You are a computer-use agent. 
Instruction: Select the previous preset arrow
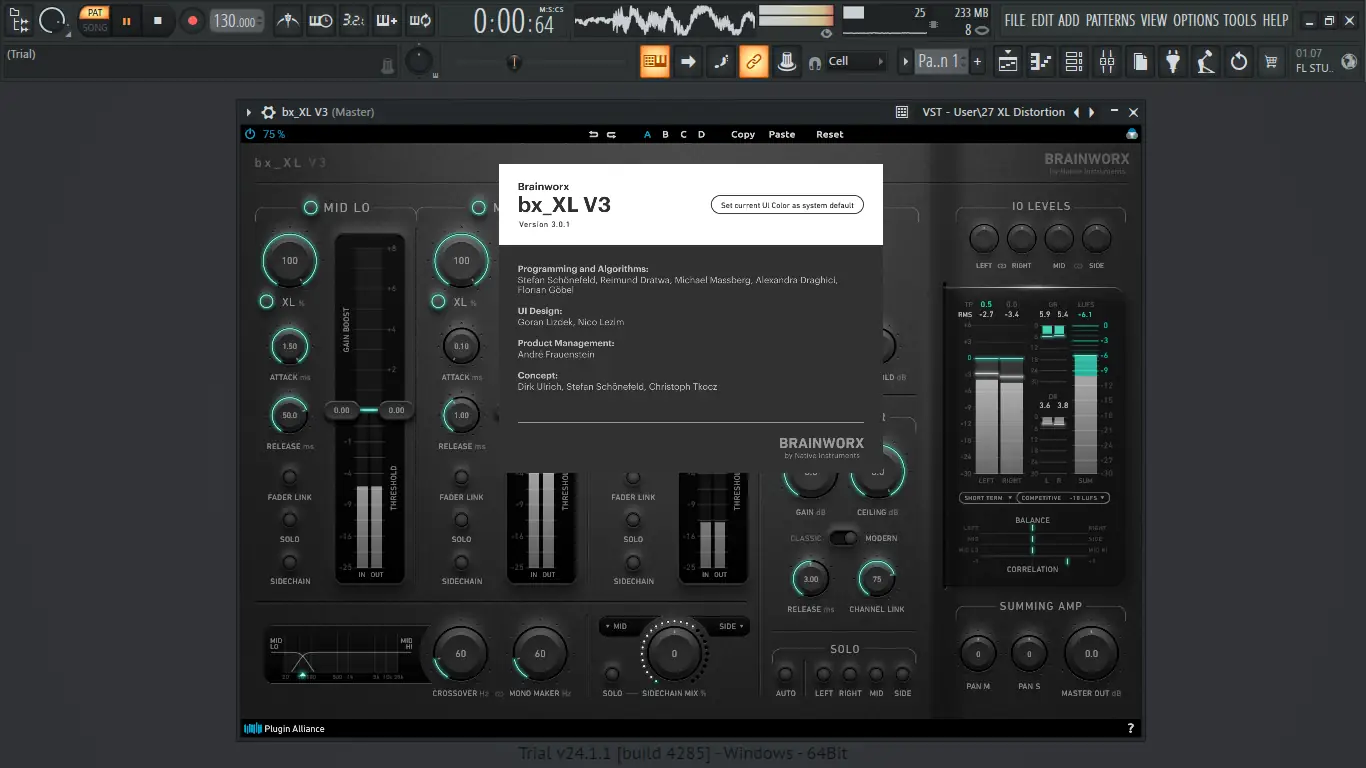[x=1076, y=113]
